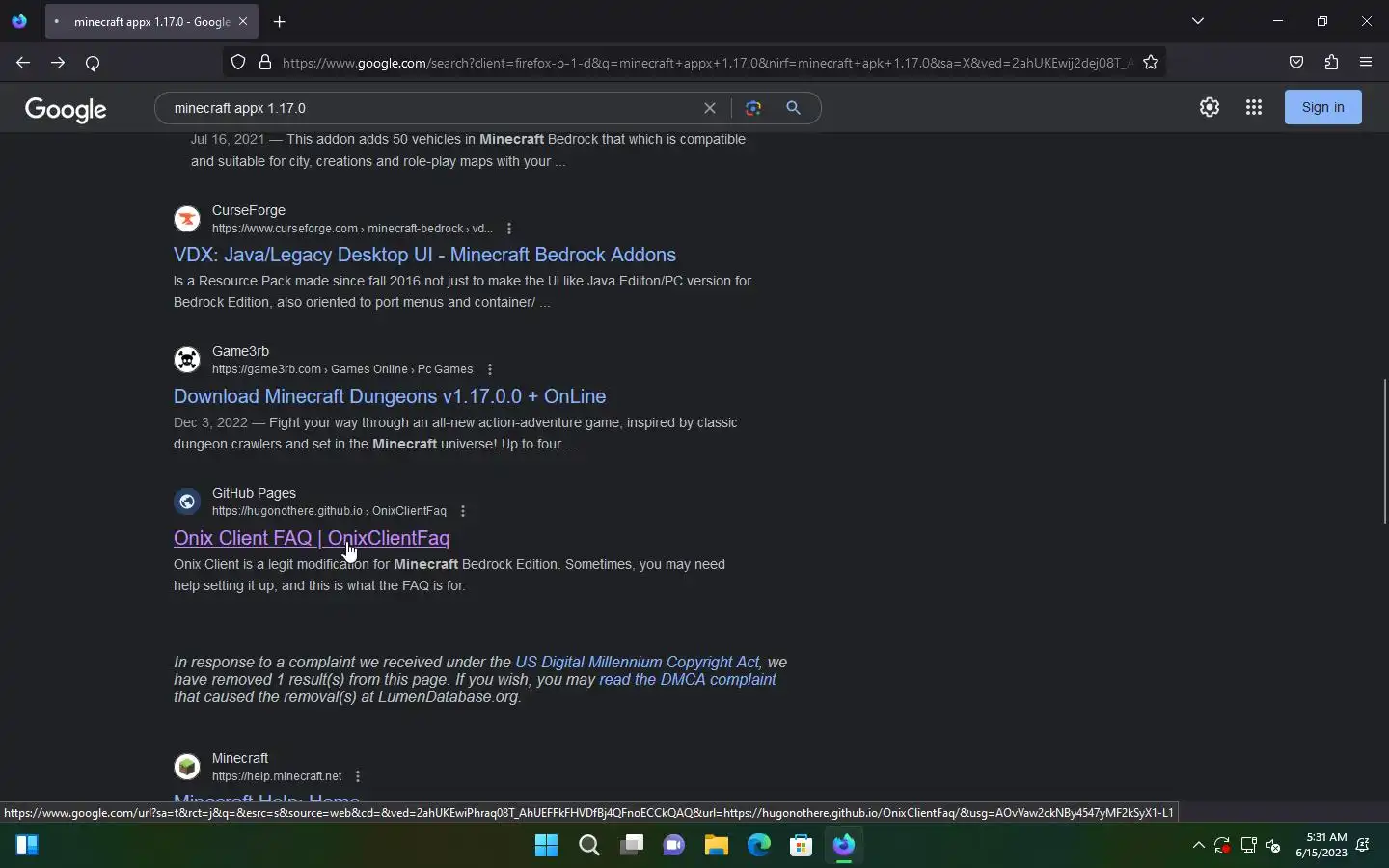Open Task View on taskbar
The width and height of the screenshot is (1389, 868).
coord(631,845)
